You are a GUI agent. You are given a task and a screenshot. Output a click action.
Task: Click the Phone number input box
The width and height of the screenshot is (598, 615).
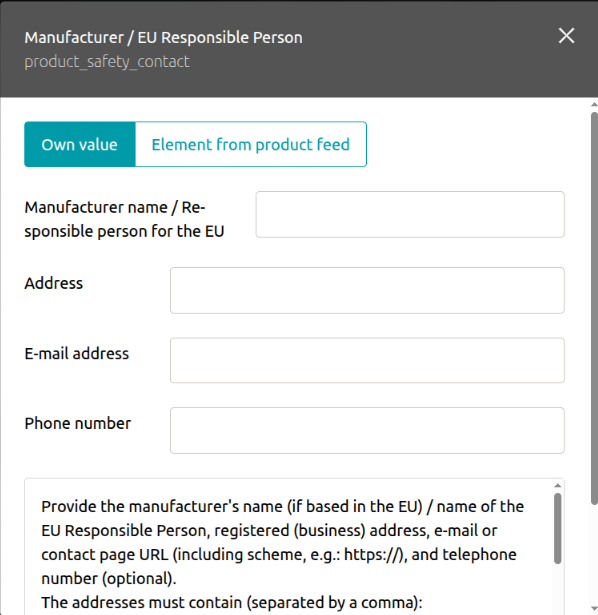click(x=367, y=431)
